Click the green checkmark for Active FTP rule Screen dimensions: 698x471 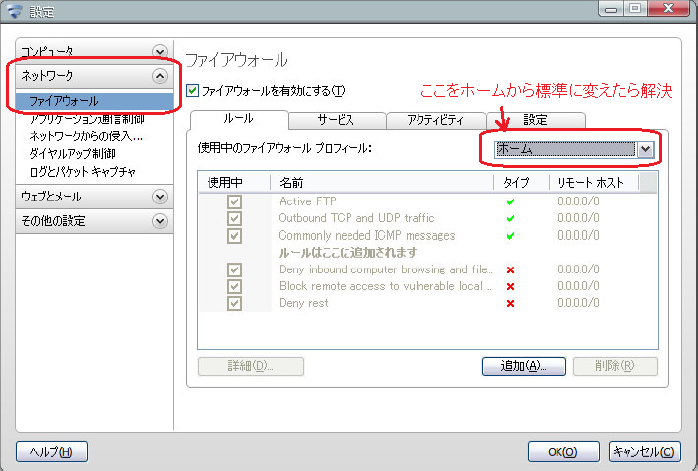tap(511, 202)
